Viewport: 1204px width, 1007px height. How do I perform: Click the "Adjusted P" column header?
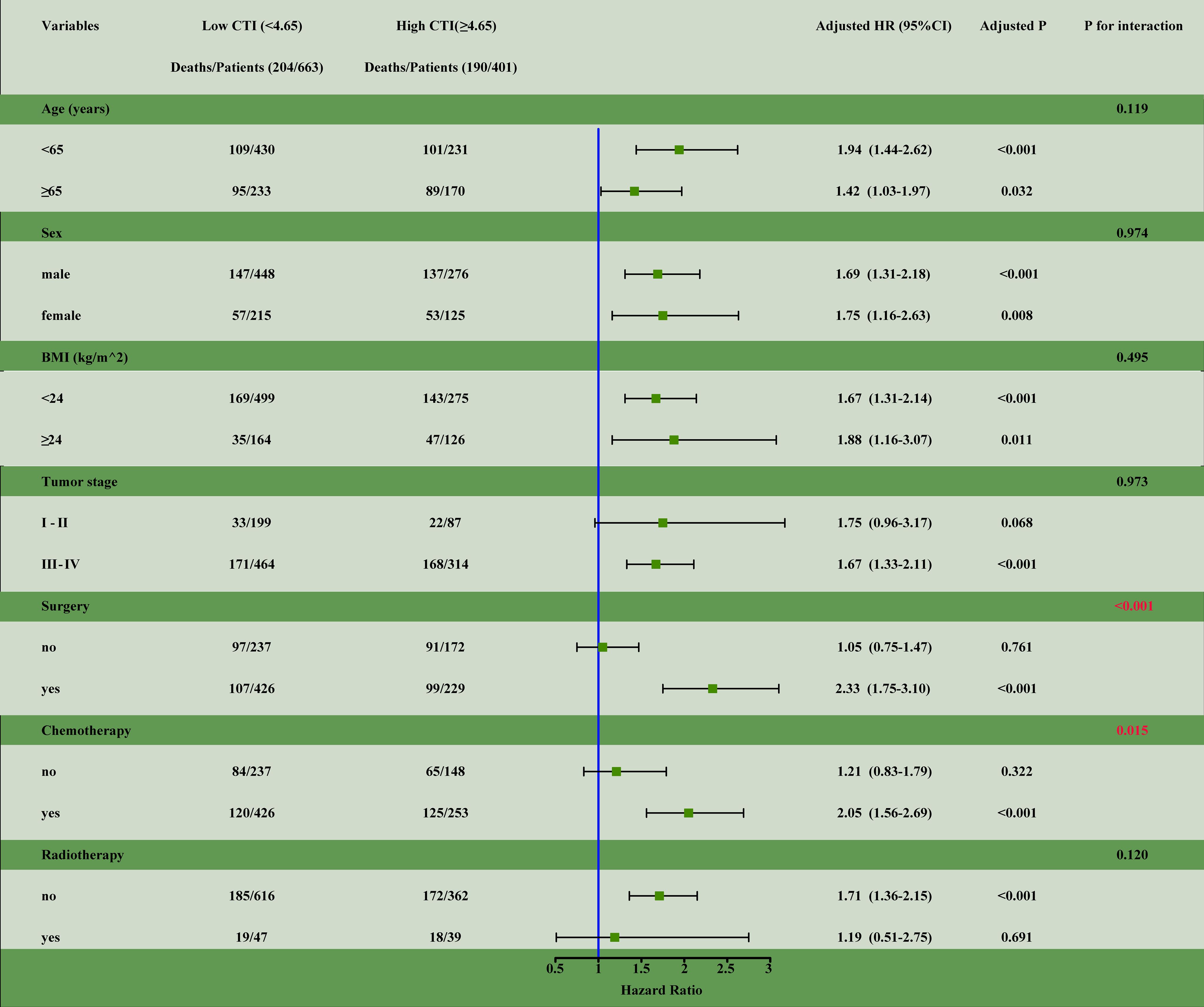[1013, 26]
